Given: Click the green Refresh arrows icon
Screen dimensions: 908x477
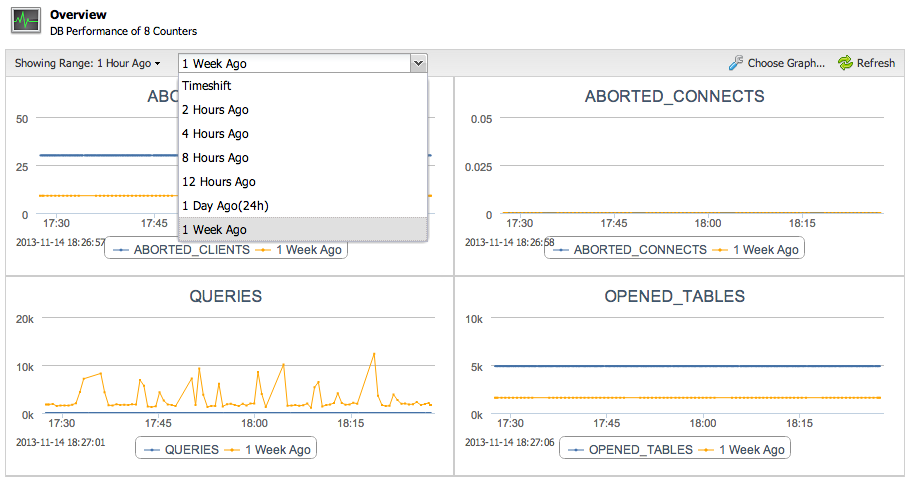Looking at the screenshot, I should [845, 63].
